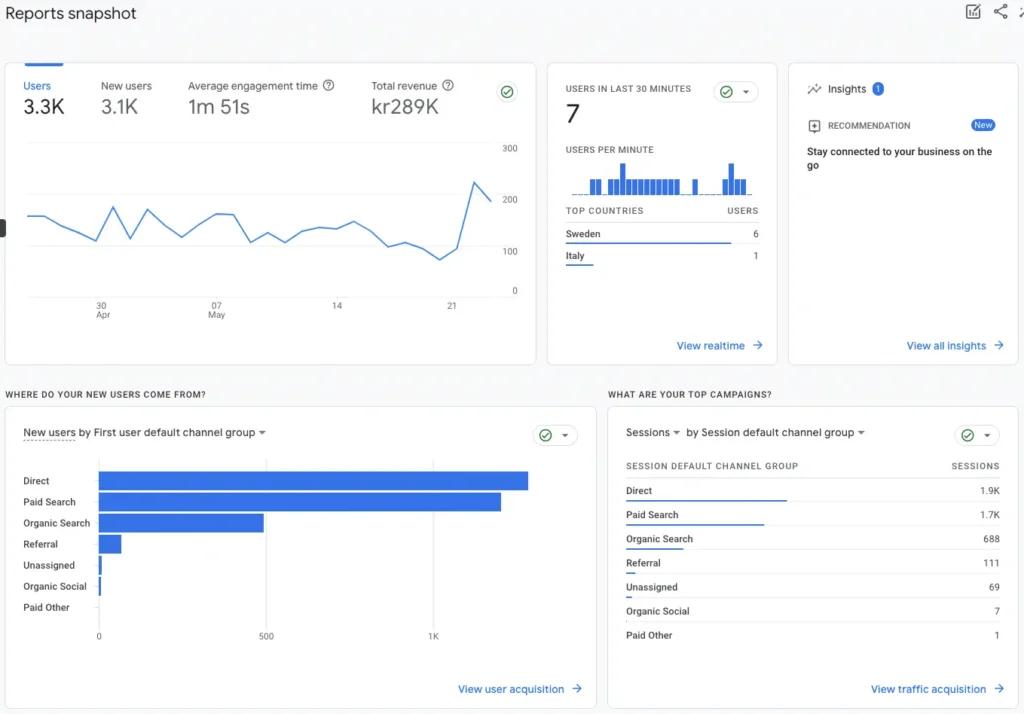Image resolution: width=1024 pixels, height=714 pixels.
Task: Click the SESSIONS column header
Action: pyautogui.click(x=975, y=466)
